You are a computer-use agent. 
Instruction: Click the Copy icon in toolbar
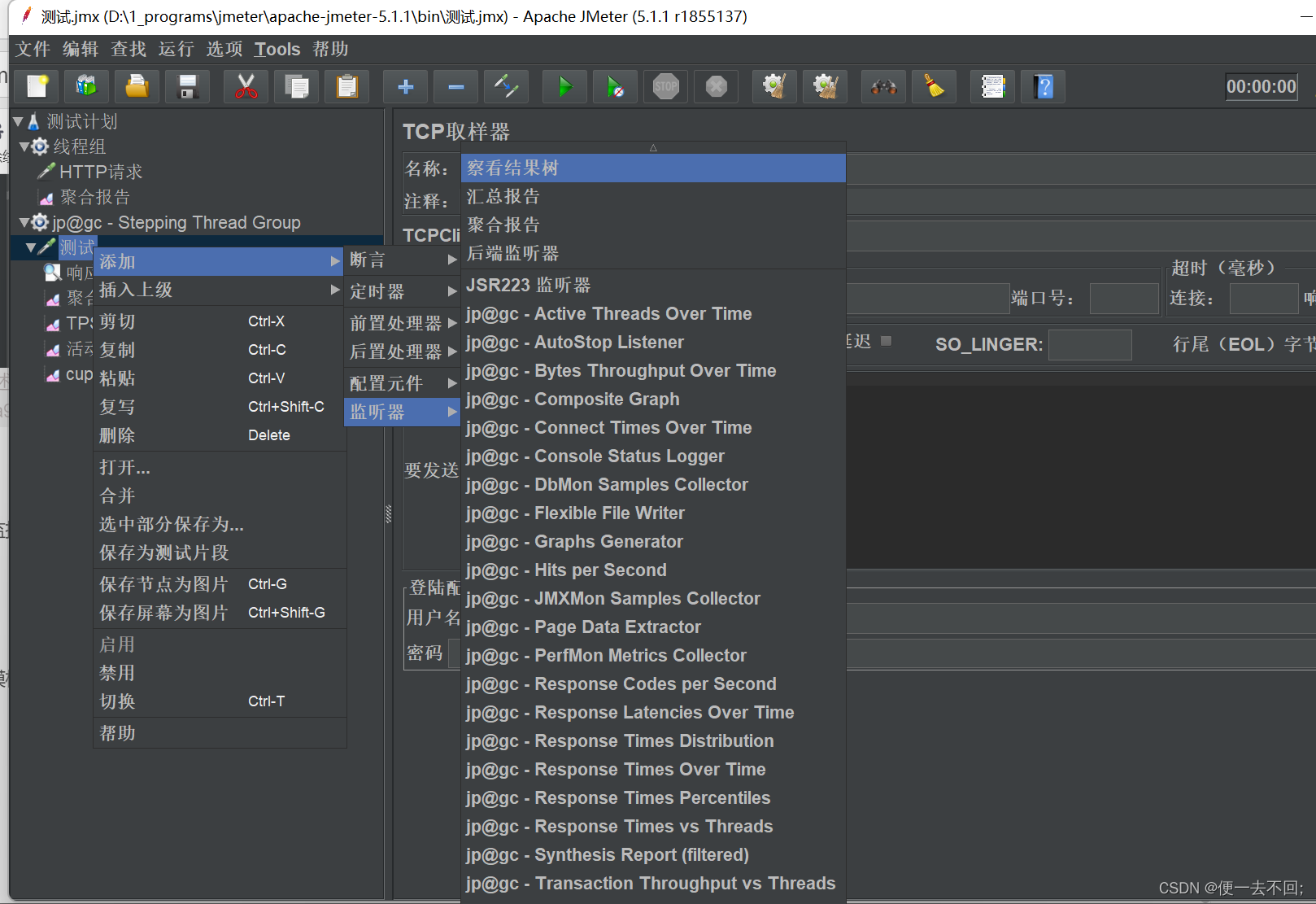coord(296,86)
